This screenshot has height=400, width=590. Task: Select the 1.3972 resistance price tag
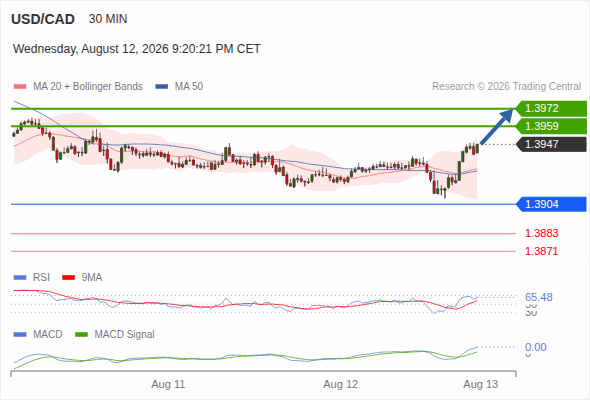[x=551, y=108]
